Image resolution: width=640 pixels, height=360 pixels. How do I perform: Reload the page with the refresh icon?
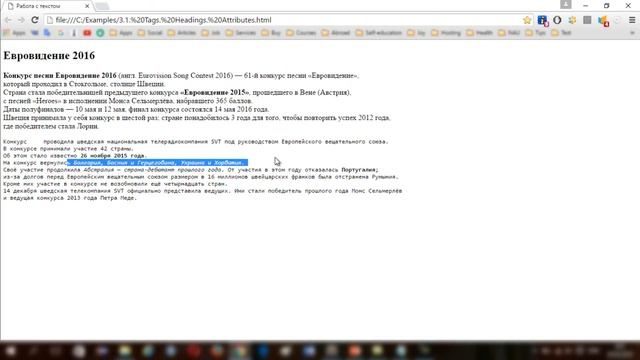(35, 20)
